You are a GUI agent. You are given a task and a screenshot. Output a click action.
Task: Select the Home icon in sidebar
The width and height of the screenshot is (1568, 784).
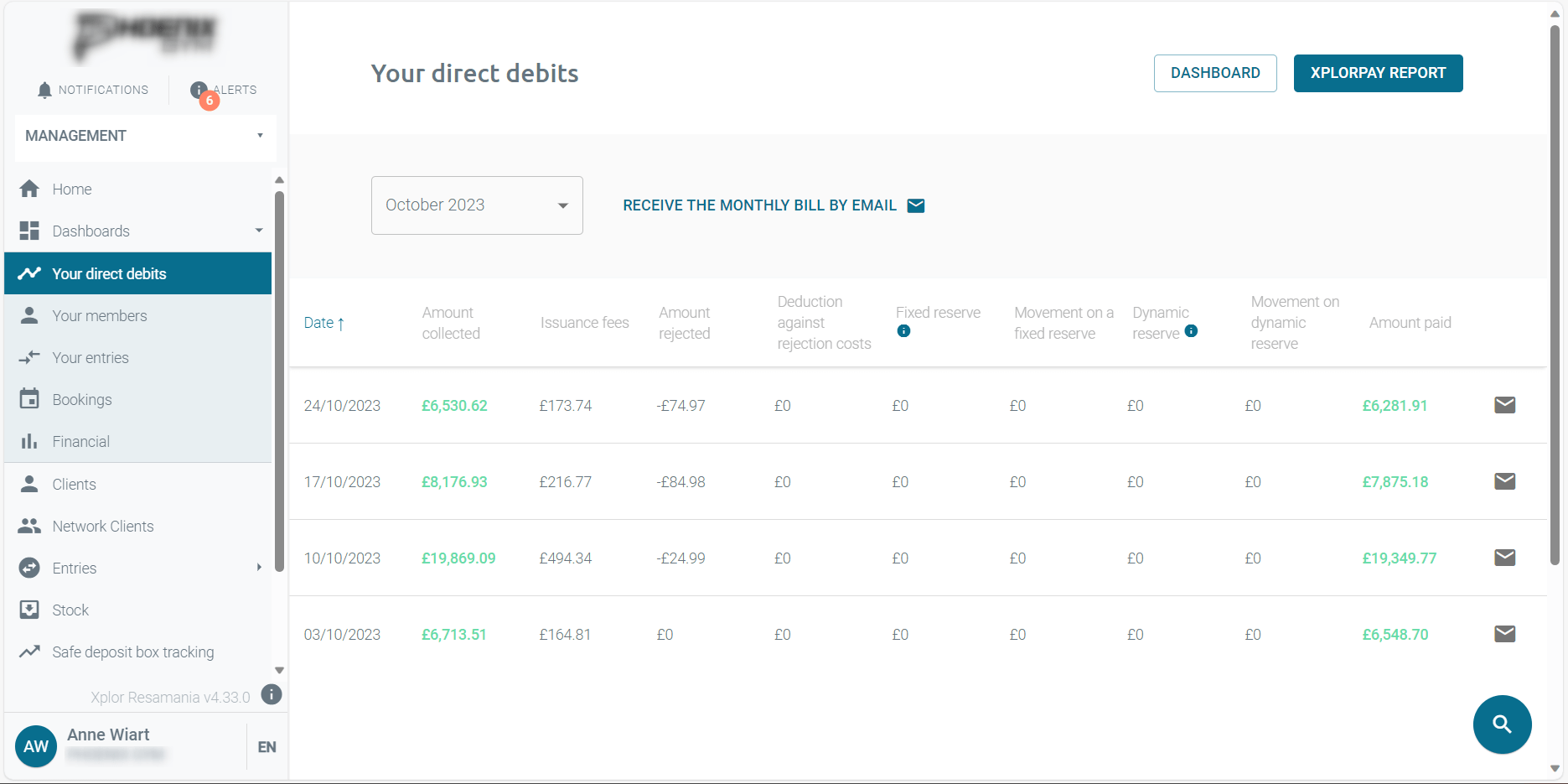point(29,189)
